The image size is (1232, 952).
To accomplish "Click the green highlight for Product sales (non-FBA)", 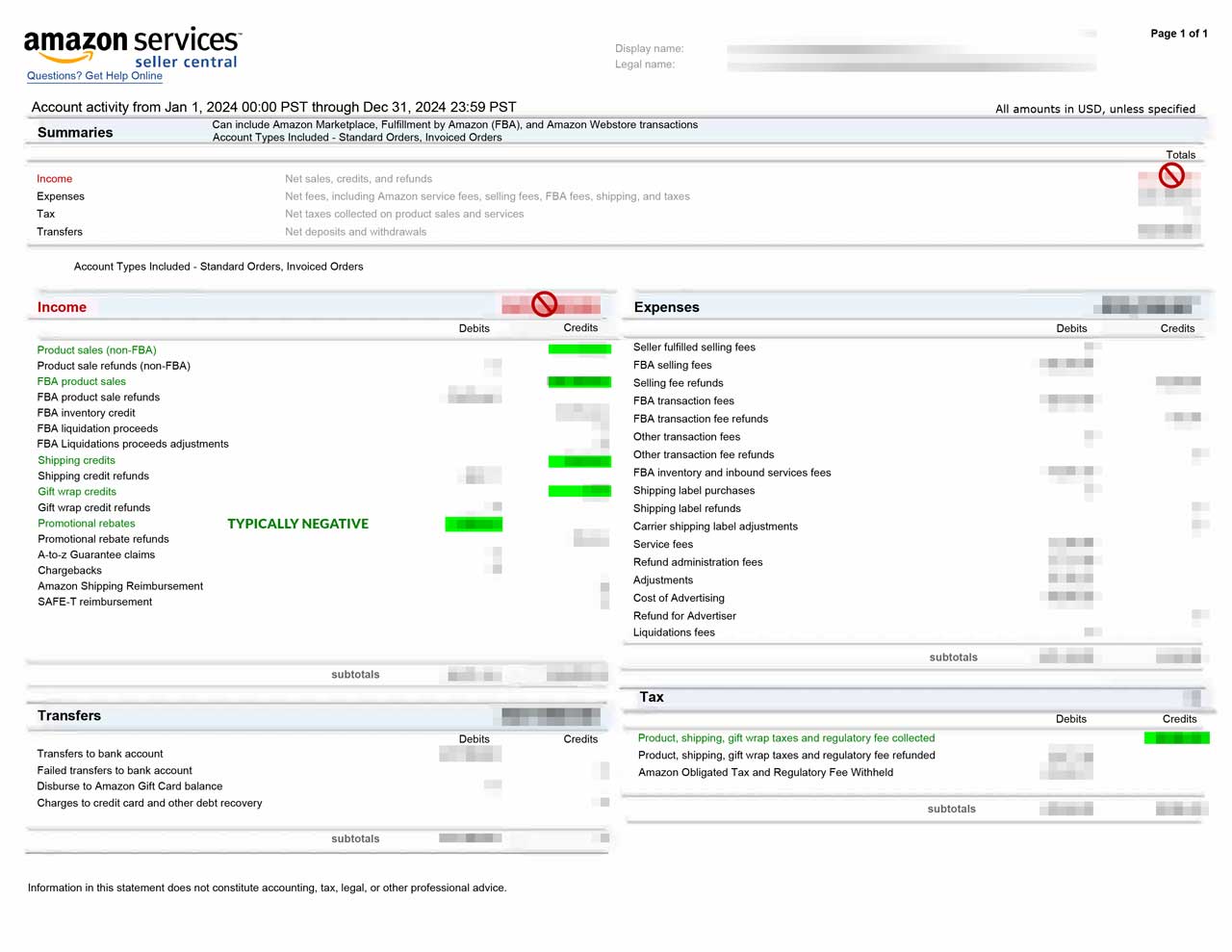I will click(x=579, y=349).
